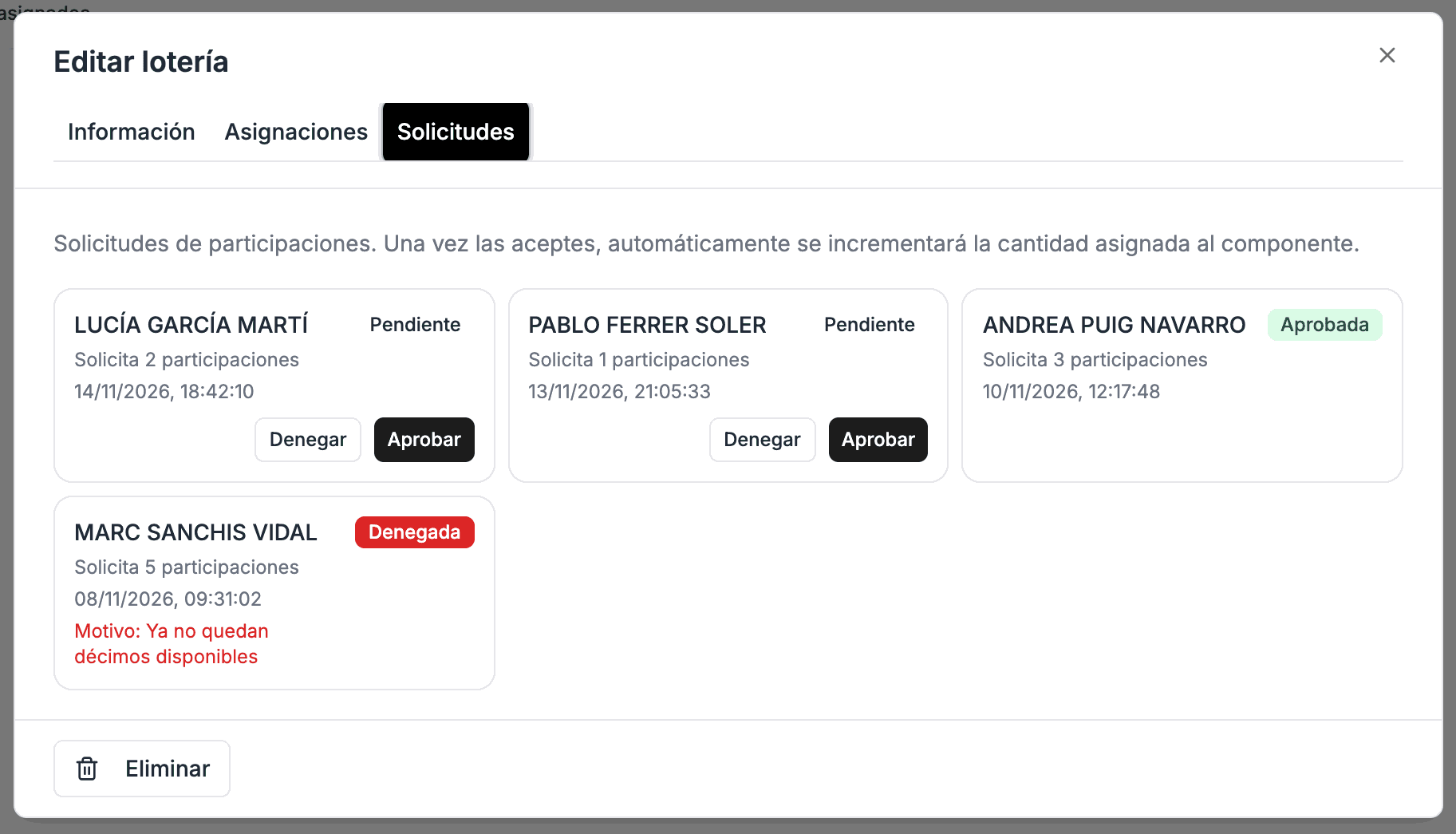Viewport: 1456px width, 834px height.
Task: Click the LUCÍA GARCÍA MARTÍ name heading
Action: coord(191,325)
